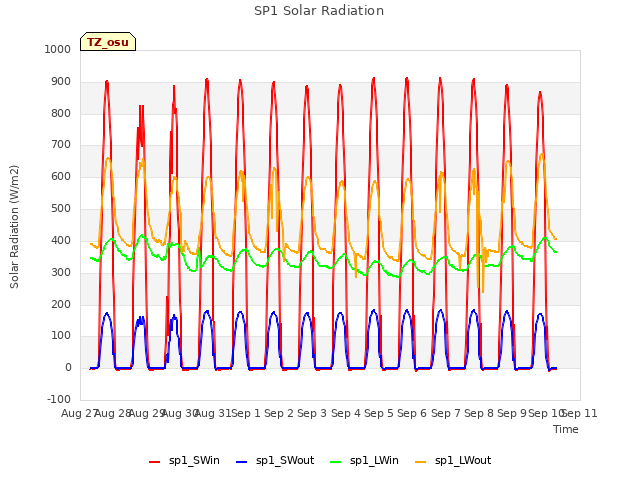Click the red sp1_SWin legend swatch
640x480 pixels.
pos(155,462)
